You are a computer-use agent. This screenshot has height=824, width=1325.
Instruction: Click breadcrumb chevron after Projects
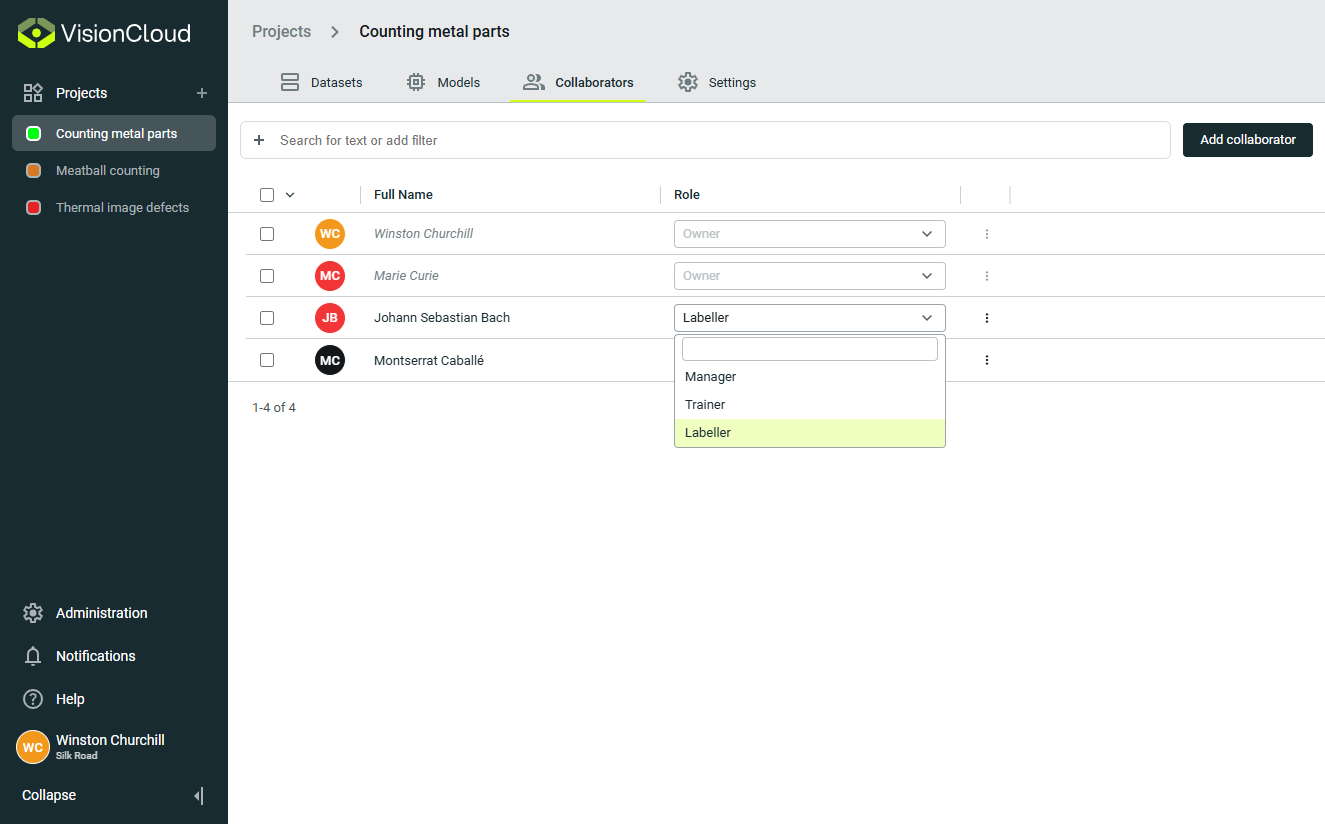[x=335, y=32]
